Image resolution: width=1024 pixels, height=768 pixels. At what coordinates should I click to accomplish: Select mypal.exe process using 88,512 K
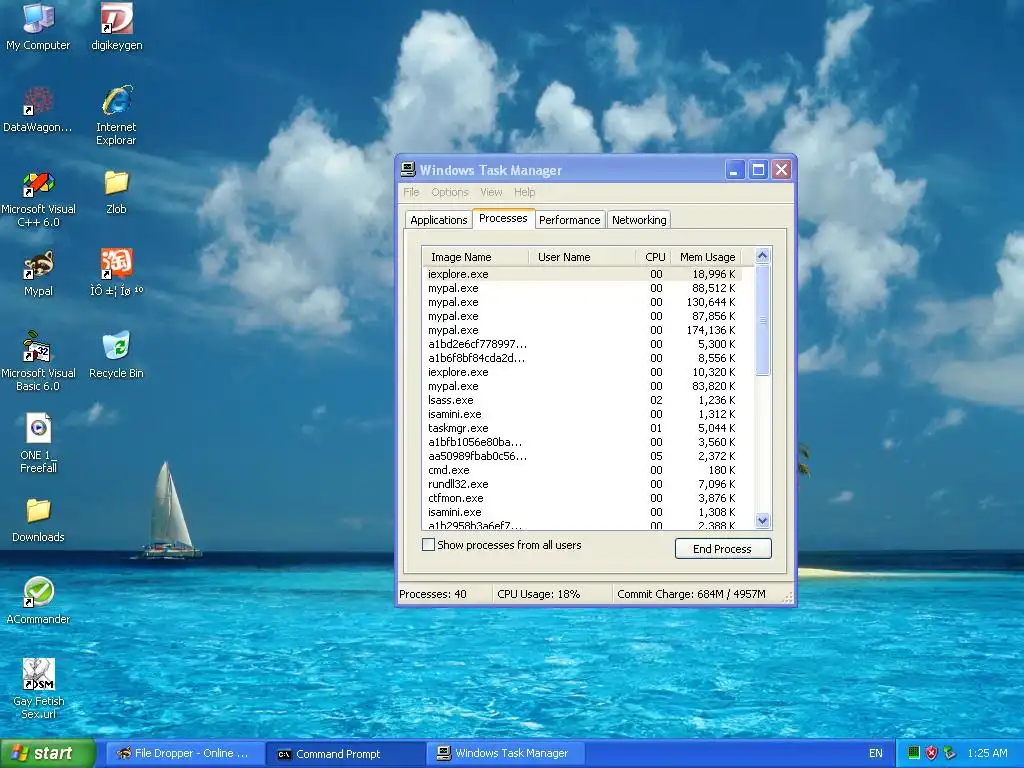pyautogui.click(x=583, y=288)
